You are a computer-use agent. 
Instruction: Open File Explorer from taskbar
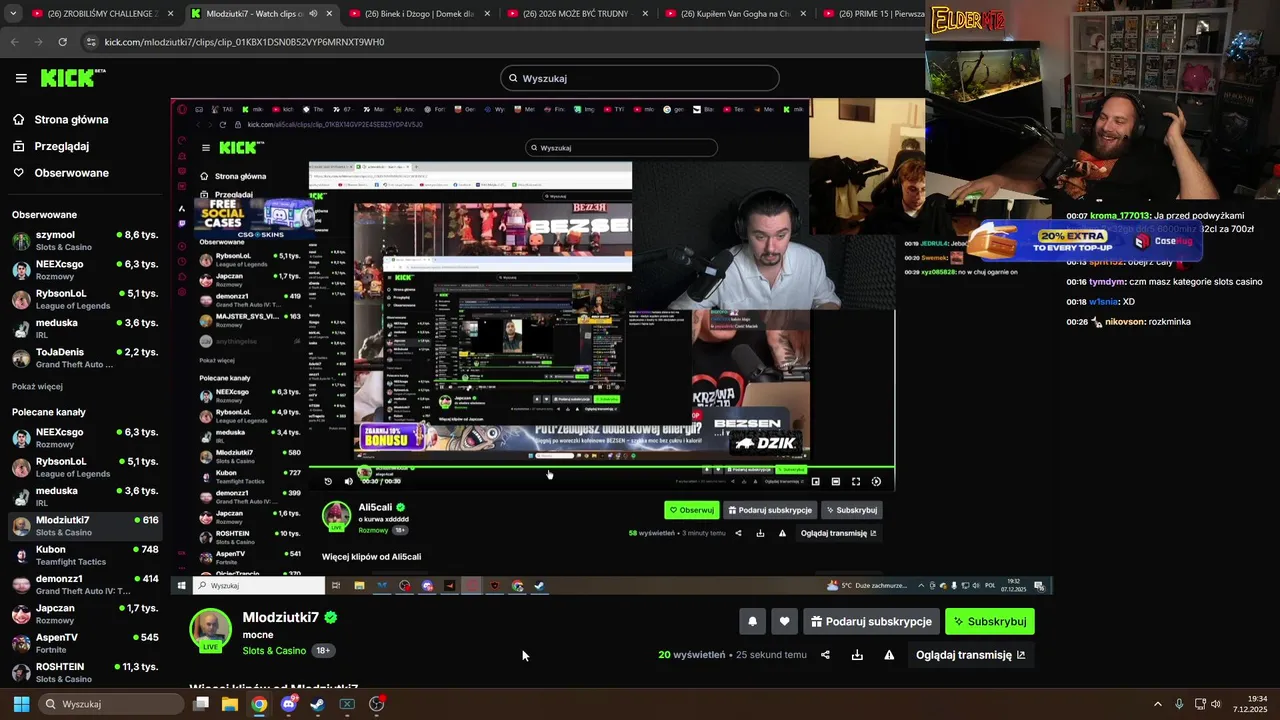[x=230, y=704]
